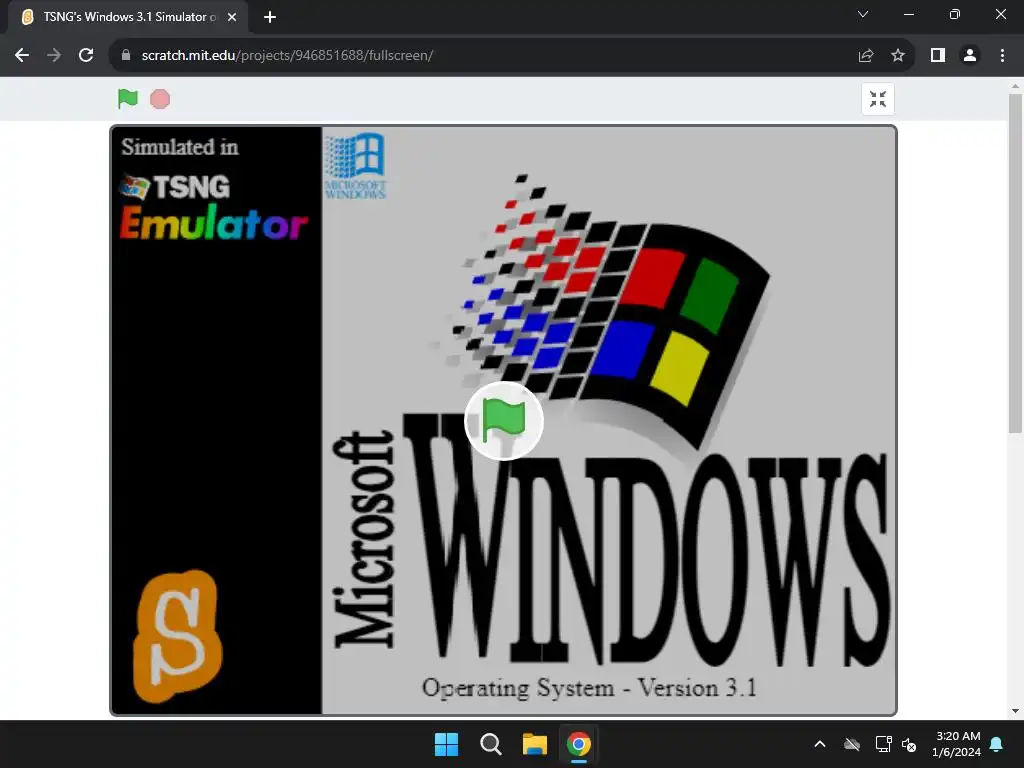
Task: Open the clock showing 3:20 AM
Action: point(957,744)
